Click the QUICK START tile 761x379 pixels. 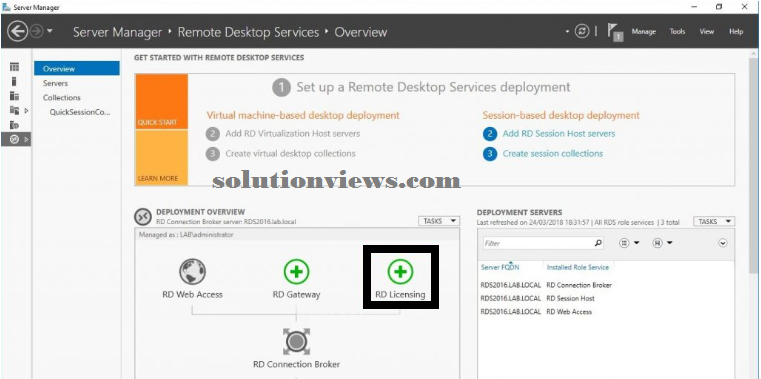[162, 101]
